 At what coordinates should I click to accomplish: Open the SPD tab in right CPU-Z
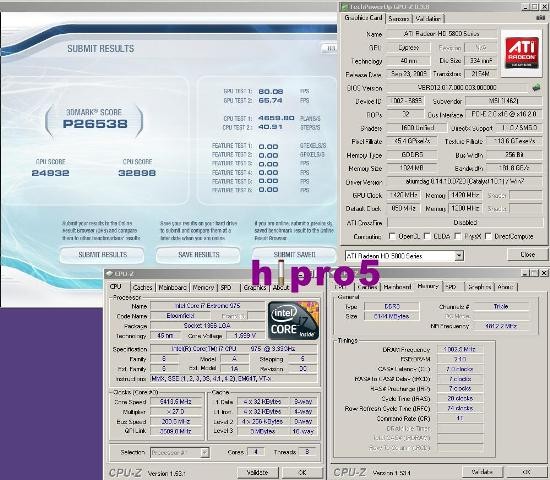450,287
